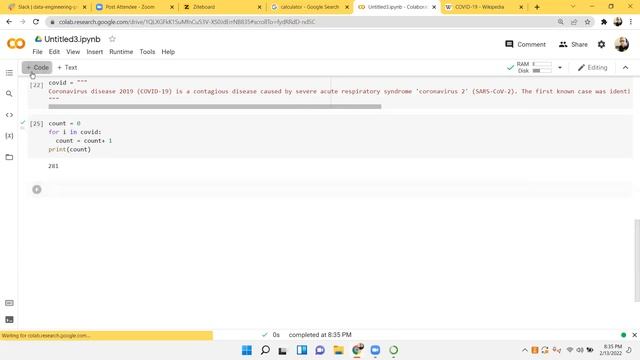
Task: Open the Edit menu
Action: click(54, 52)
